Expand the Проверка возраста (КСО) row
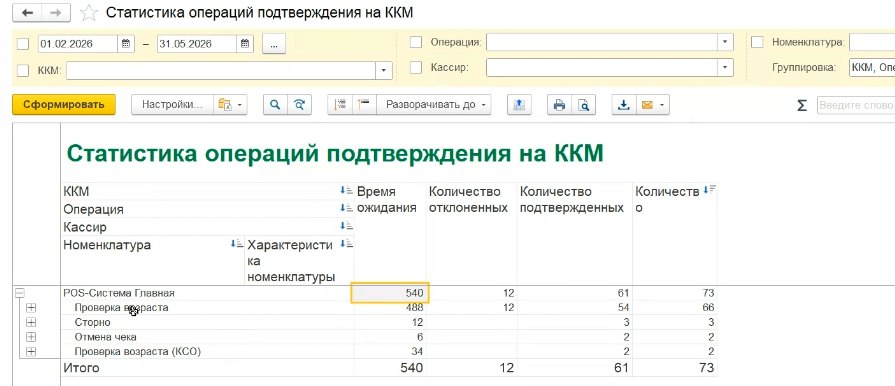The image size is (895, 386). tap(31, 351)
